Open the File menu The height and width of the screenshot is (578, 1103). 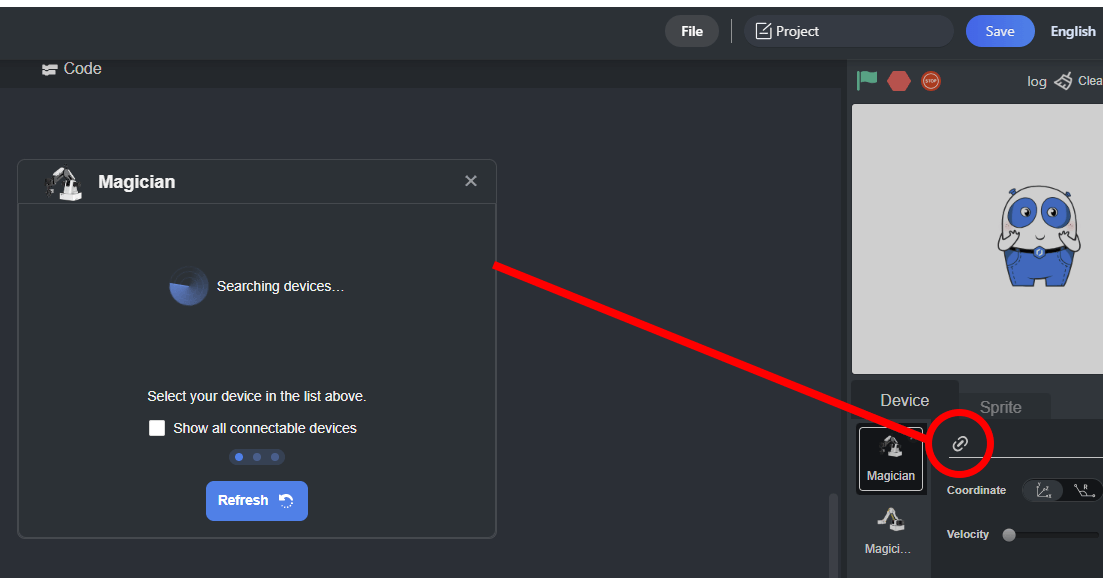tap(692, 31)
